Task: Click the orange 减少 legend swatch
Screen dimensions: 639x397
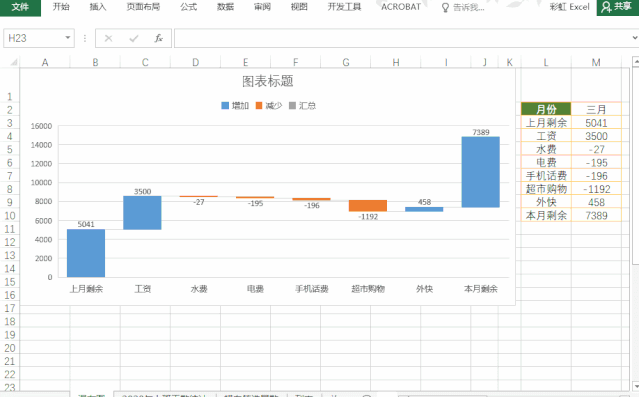Action: (259, 106)
